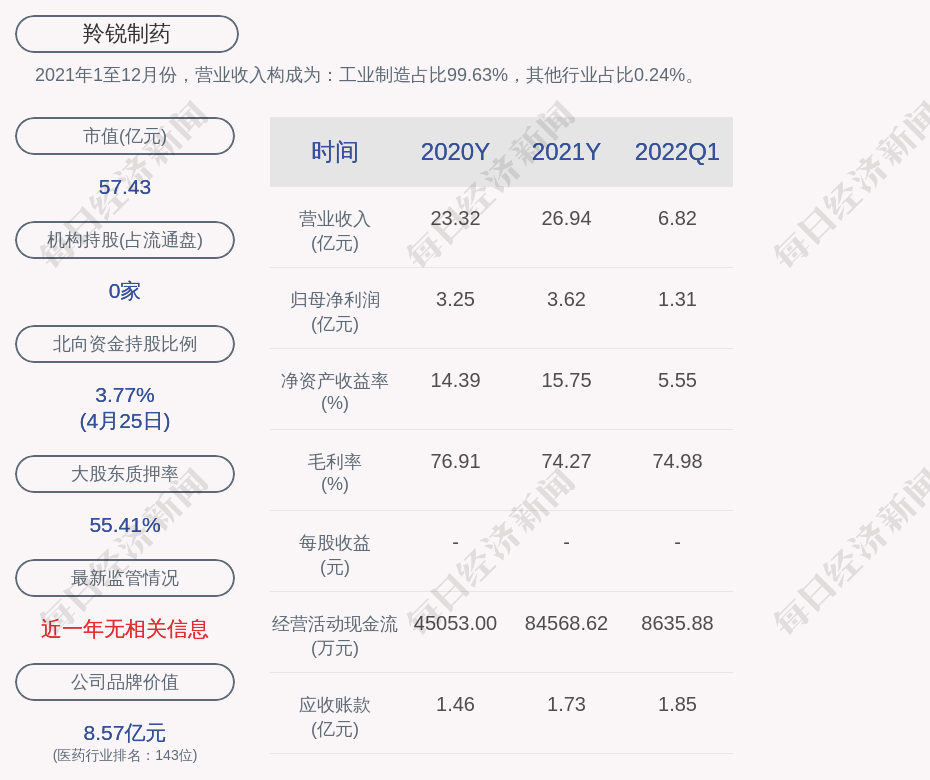Select gross margin value 74.98
Screen dimensions: 930x780
[x=677, y=461]
